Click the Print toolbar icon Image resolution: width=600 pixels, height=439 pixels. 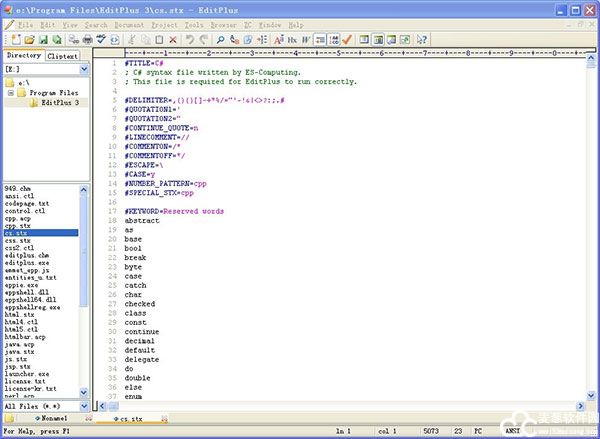coord(88,39)
